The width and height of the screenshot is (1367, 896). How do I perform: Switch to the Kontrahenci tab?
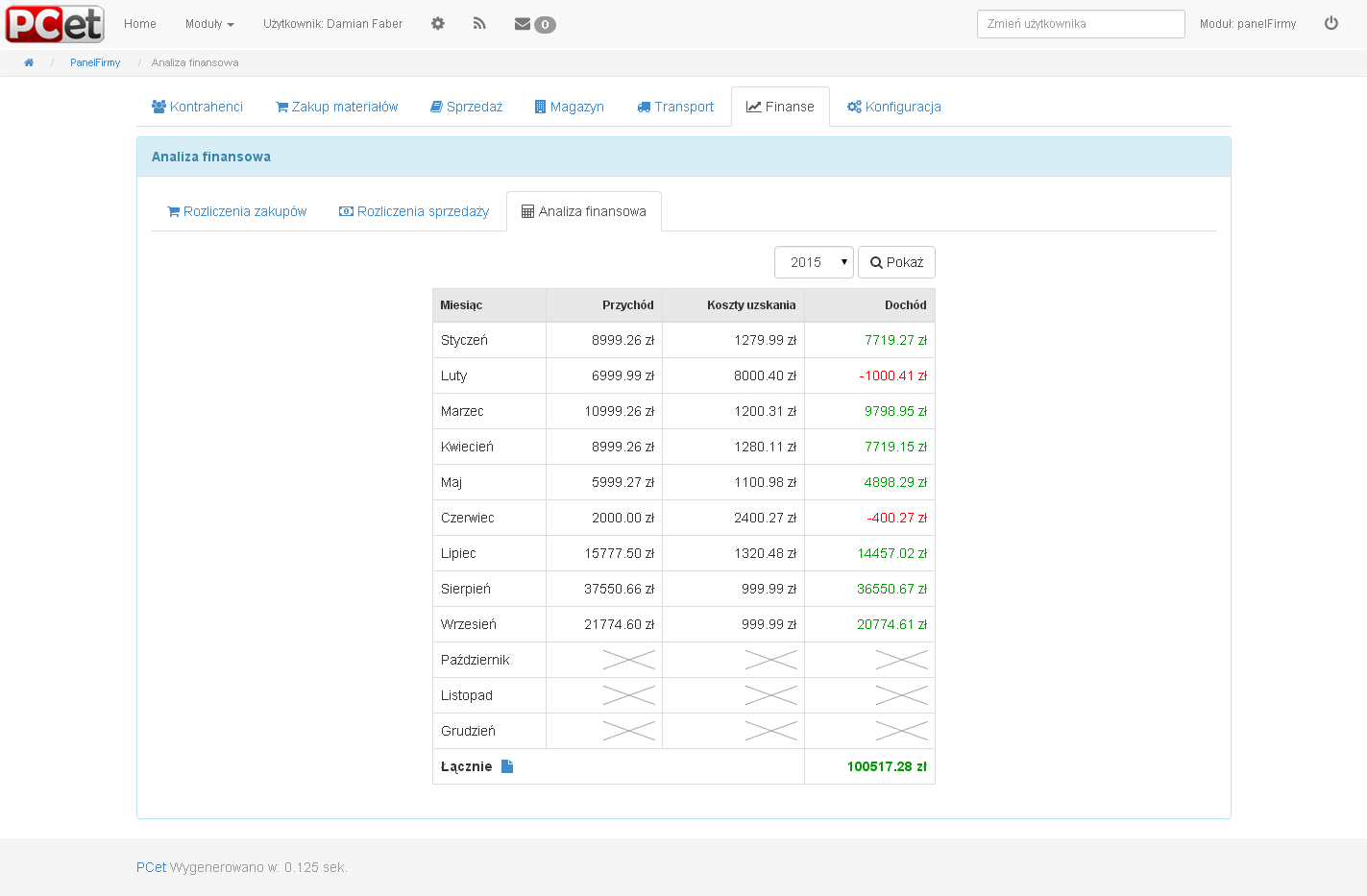coord(197,107)
